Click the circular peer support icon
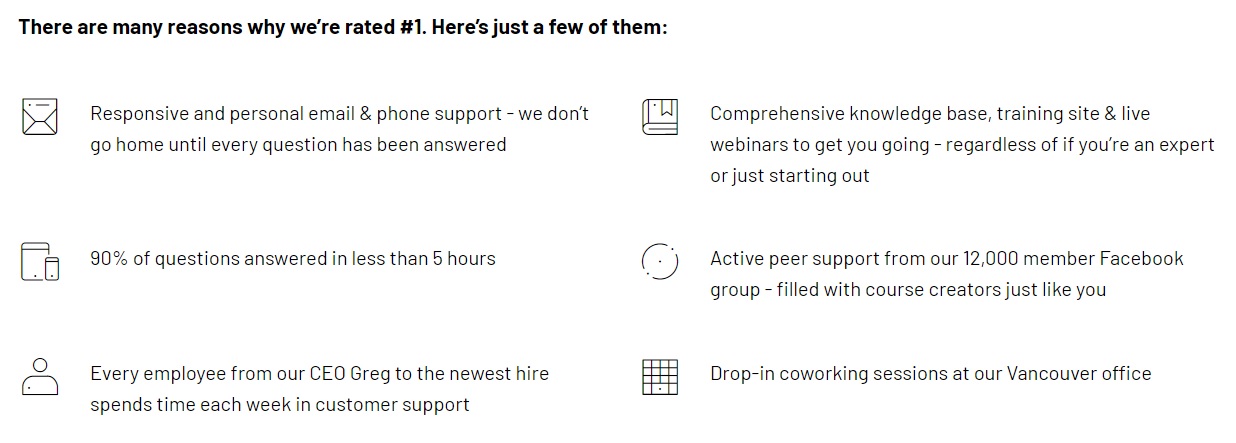Screen dimensions: 1236x443 [x=660, y=261]
